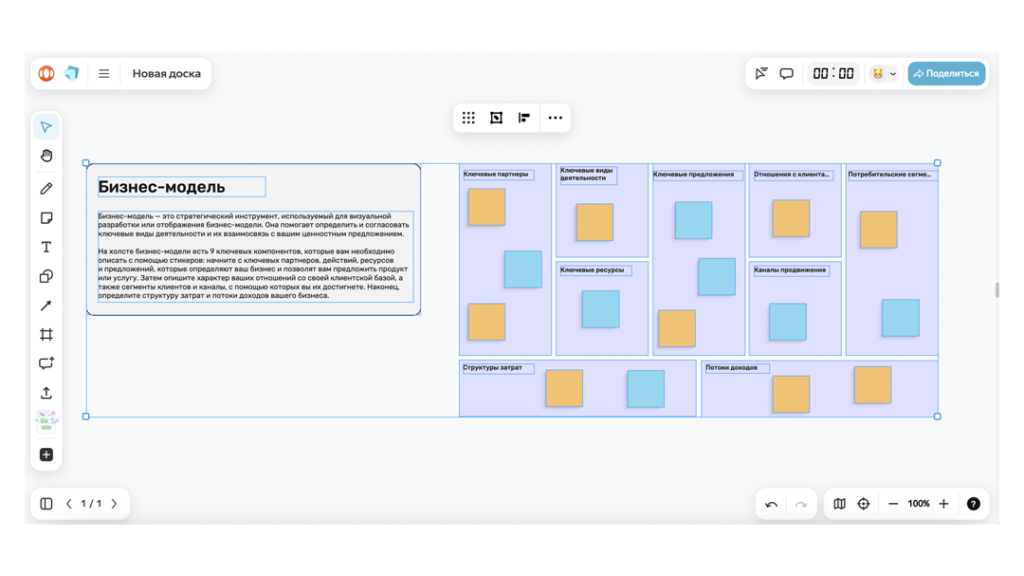The width and height of the screenshot is (1024, 576).
Task: Select the cursor selection tool
Action: click(46, 127)
